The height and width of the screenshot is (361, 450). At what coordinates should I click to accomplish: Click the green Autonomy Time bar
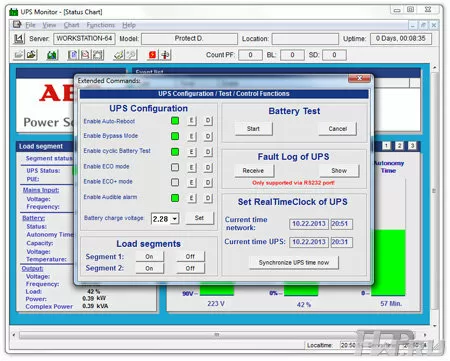389,263
